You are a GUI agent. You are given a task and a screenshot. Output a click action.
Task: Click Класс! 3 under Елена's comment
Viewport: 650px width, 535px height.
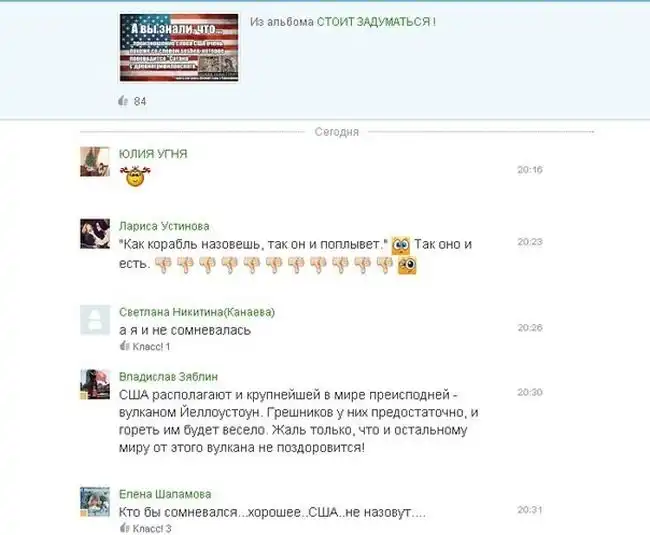tap(146, 528)
